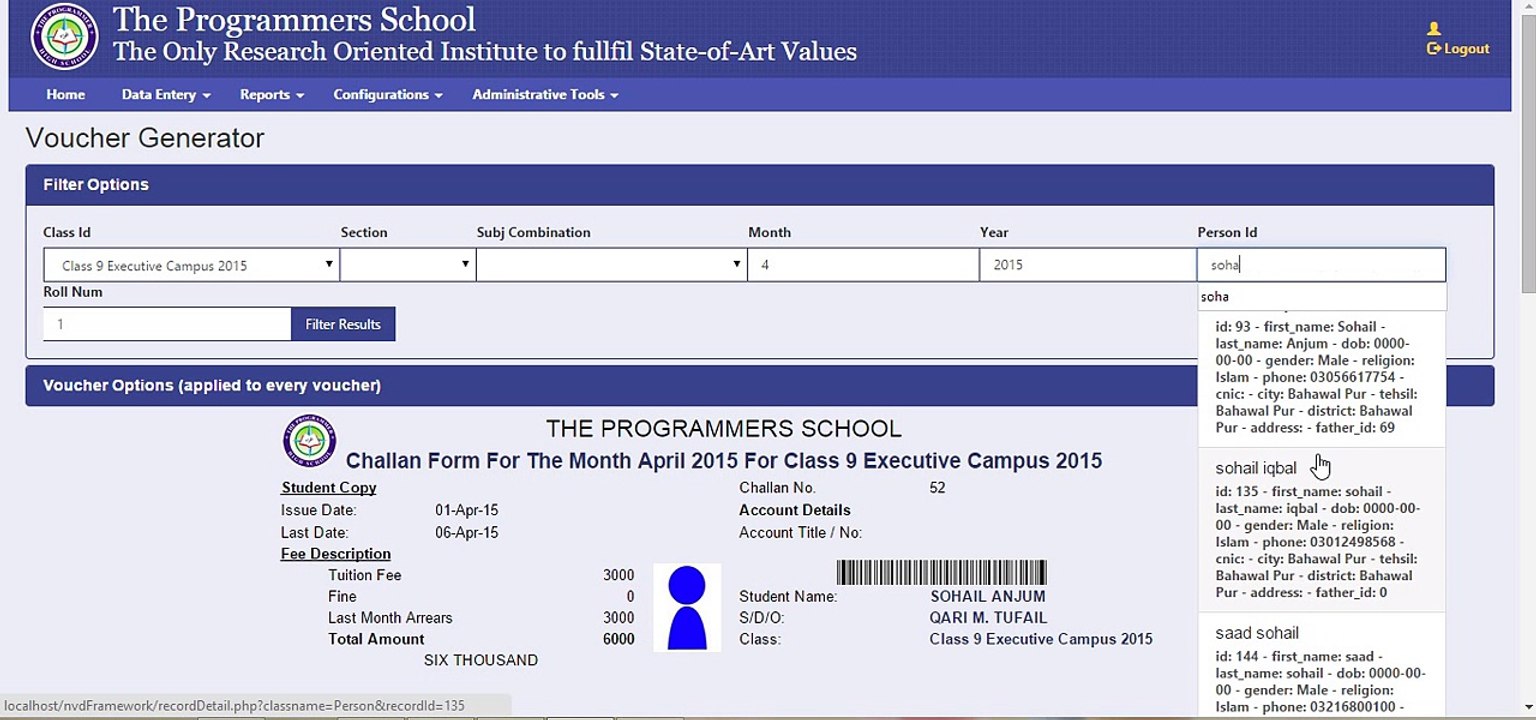Click the user profile icon
1536x720 pixels.
point(1433,29)
